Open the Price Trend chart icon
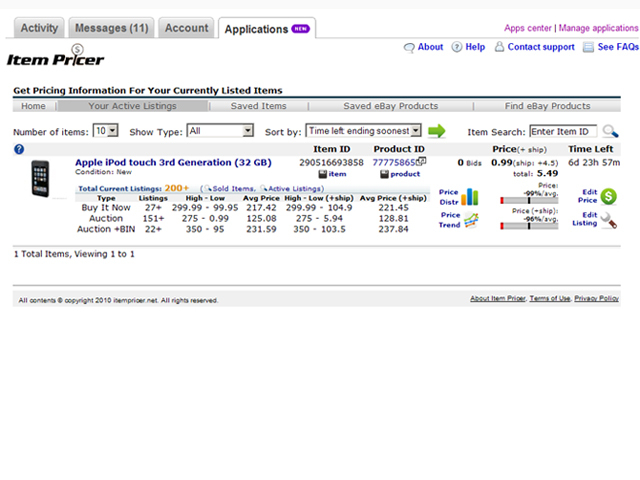The width and height of the screenshot is (640, 480). click(x=471, y=220)
